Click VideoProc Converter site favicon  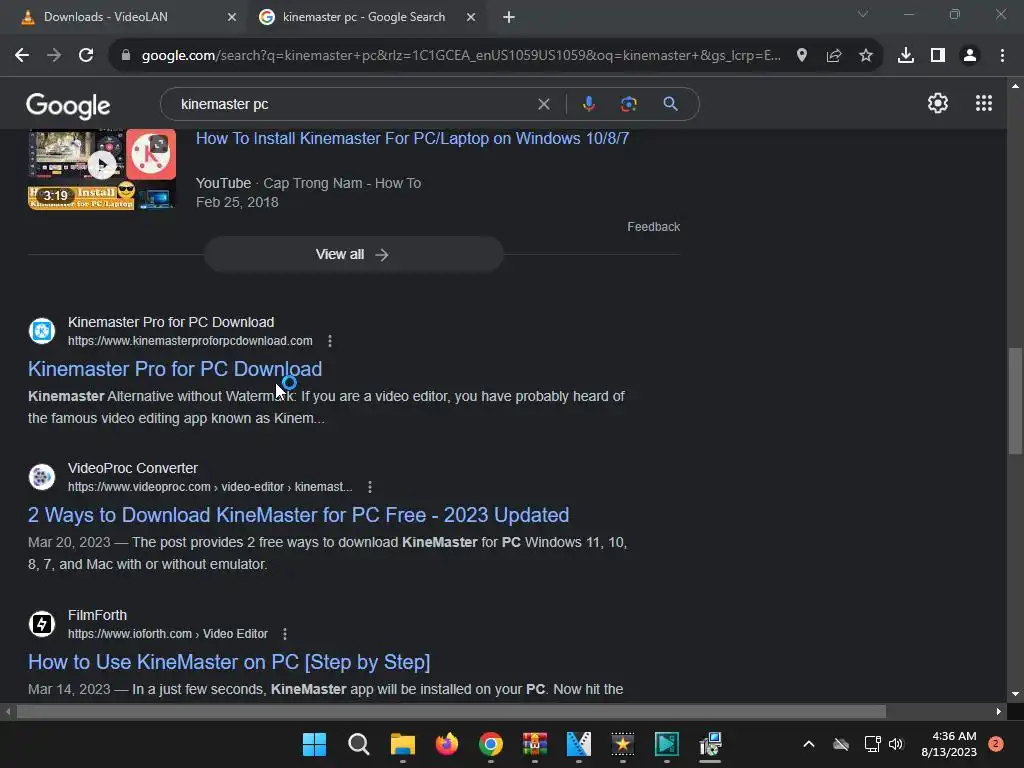pyautogui.click(x=42, y=477)
